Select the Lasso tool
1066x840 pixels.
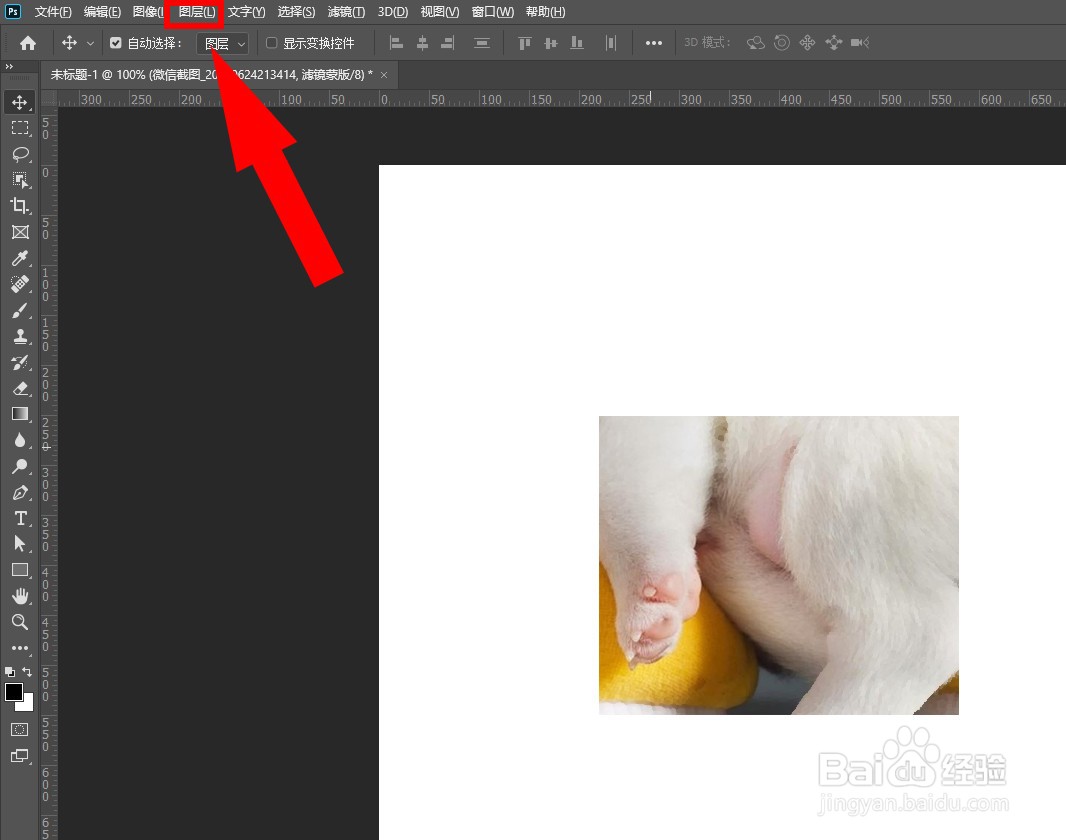pyautogui.click(x=20, y=154)
